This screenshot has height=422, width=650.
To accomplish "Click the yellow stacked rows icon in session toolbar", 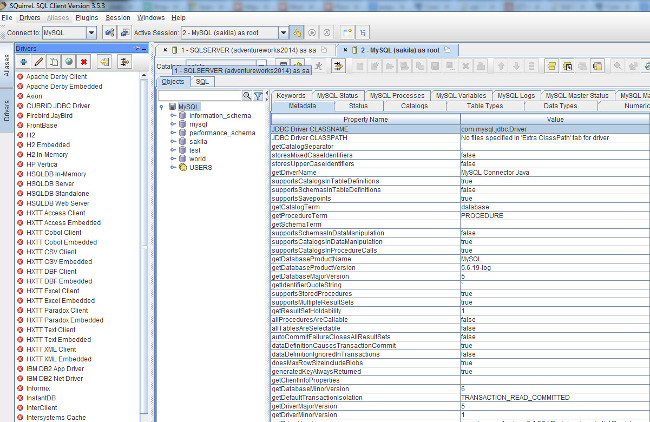I will point(551,66).
